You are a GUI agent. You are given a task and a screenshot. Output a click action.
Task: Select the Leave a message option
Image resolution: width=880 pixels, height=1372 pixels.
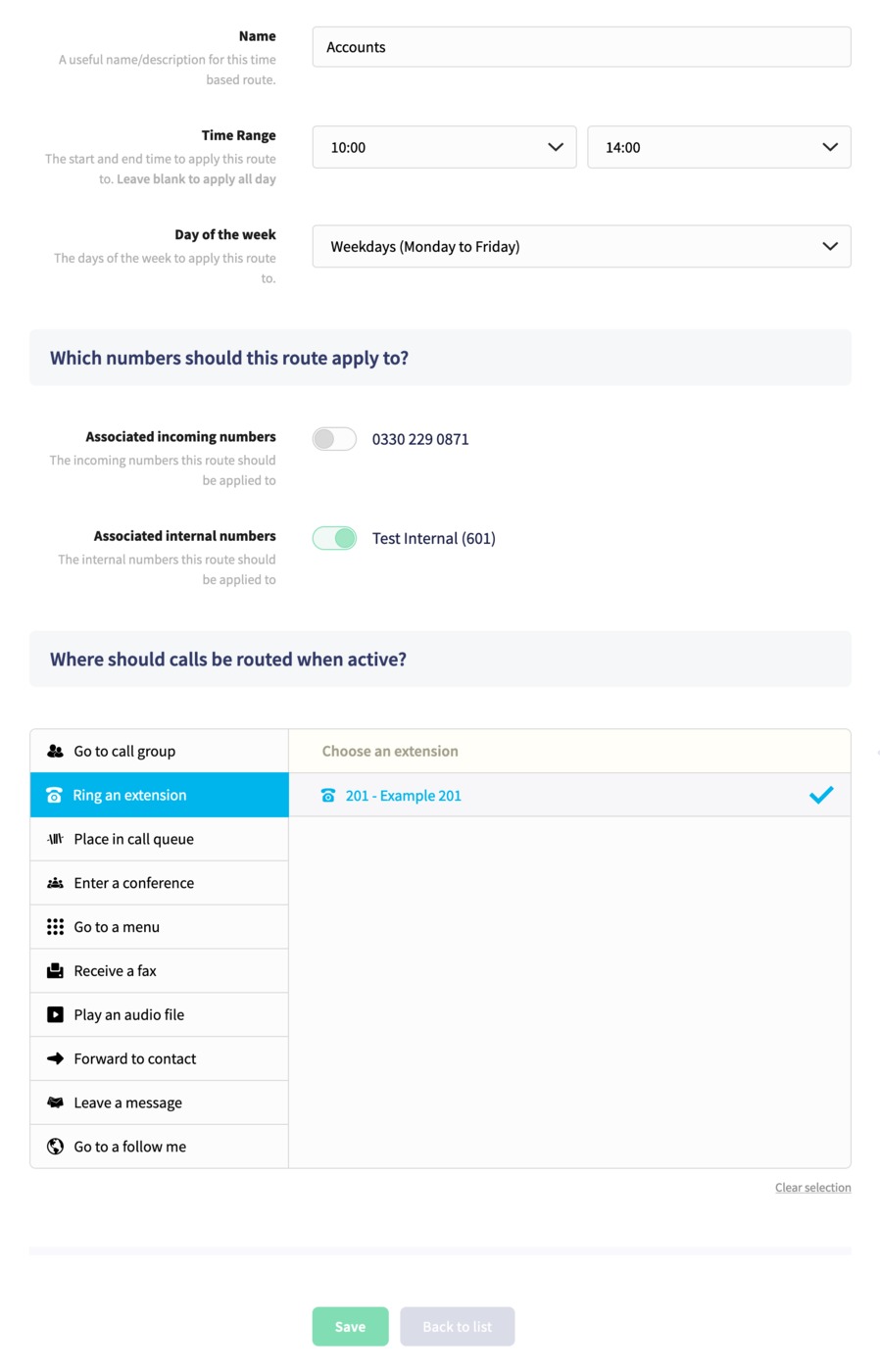(x=160, y=1102)
